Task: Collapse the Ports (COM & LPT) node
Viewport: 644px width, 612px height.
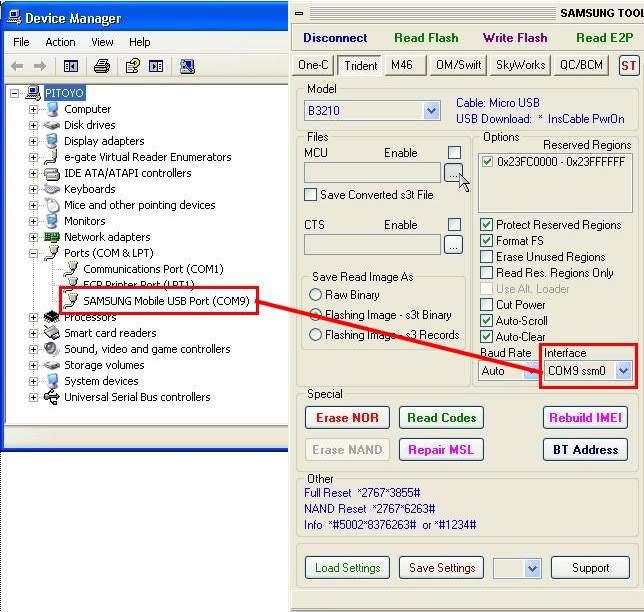Action: point(33,253)
